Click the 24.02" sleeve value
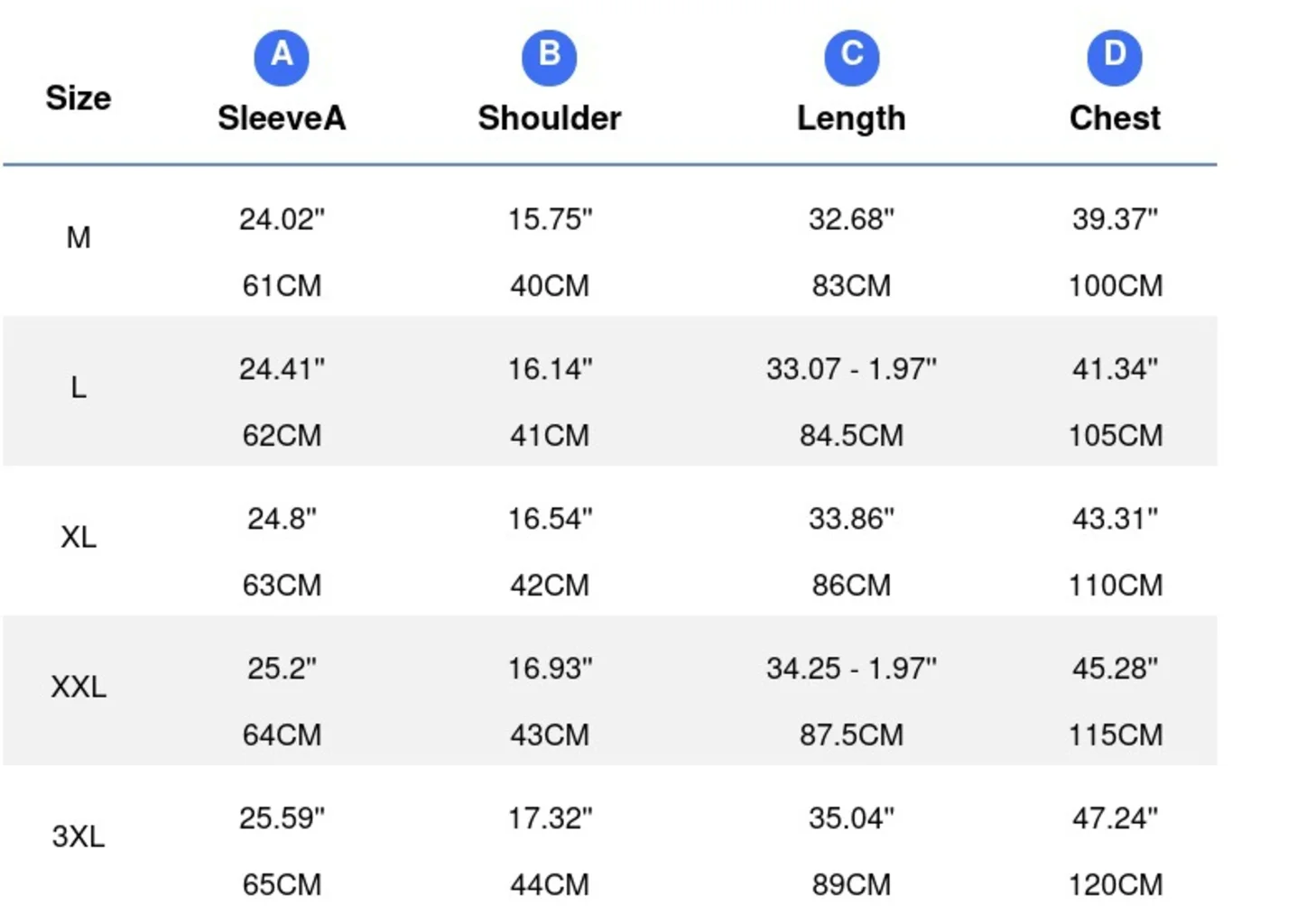The image size is (1297, 924). click(282, 219)
